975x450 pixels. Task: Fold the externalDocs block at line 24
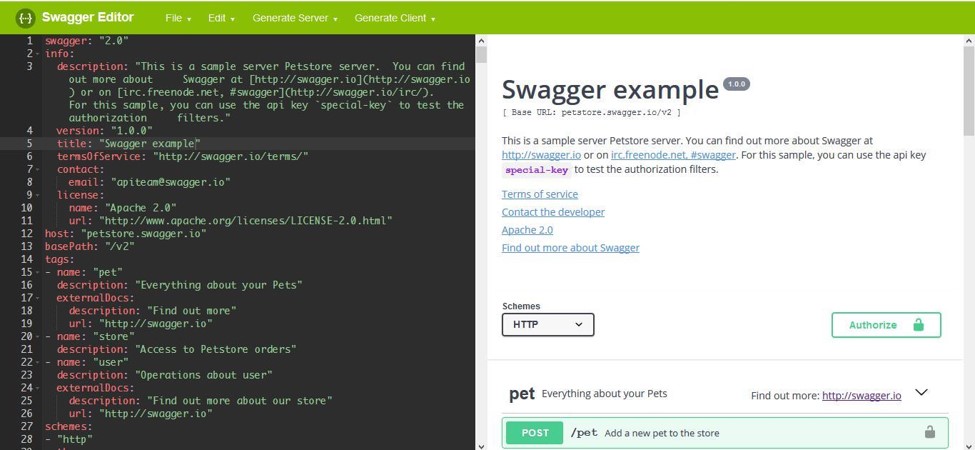(37, 388)
